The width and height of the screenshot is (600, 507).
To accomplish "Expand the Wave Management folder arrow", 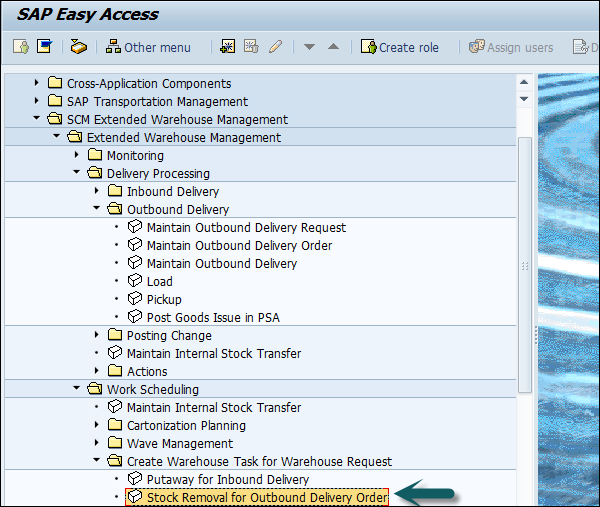I will coord(96,442).
